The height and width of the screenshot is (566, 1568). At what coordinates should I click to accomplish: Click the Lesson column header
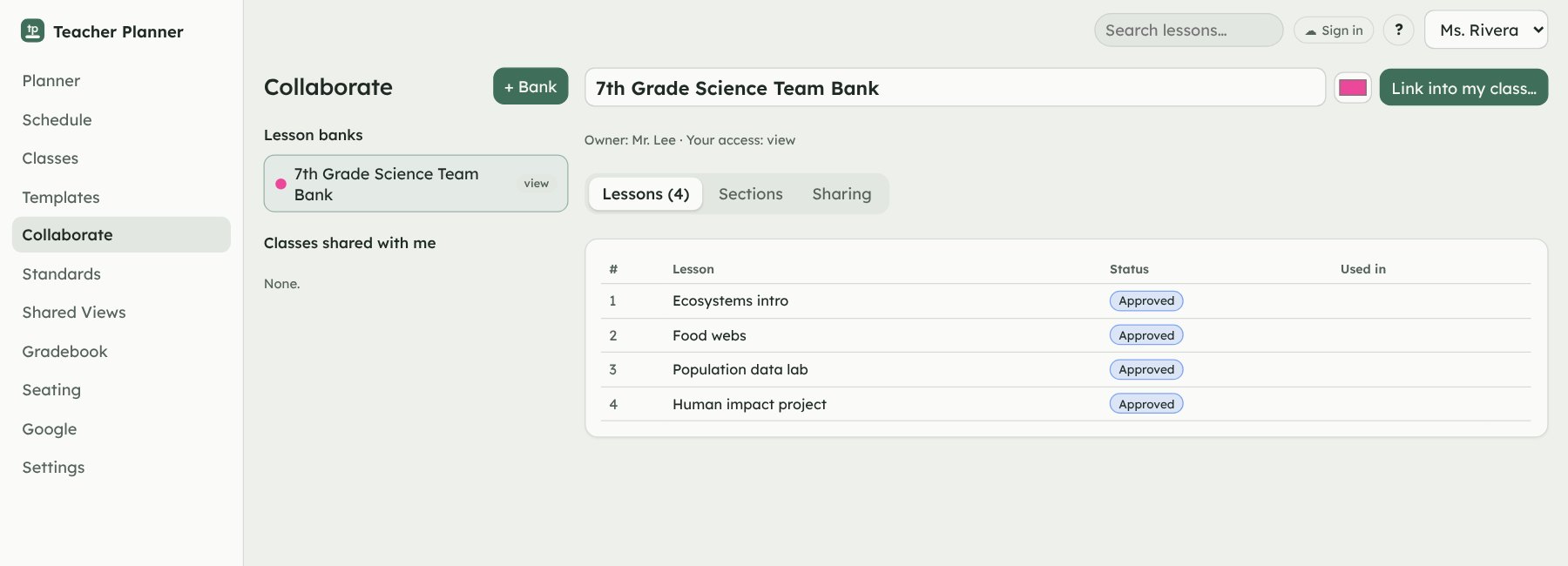693,269
